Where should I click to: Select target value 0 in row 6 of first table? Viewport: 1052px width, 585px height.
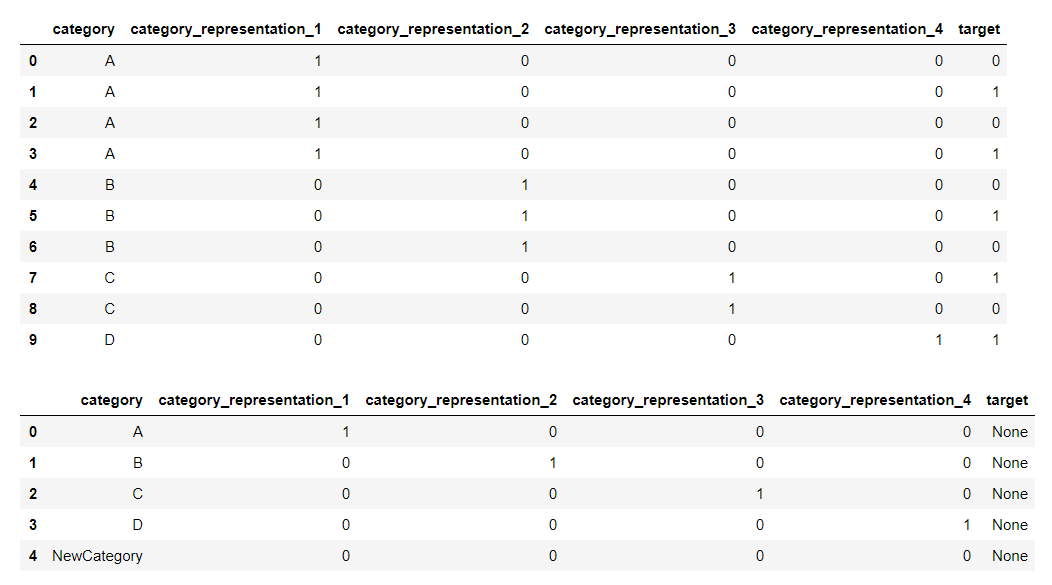(x=996, y=248)
